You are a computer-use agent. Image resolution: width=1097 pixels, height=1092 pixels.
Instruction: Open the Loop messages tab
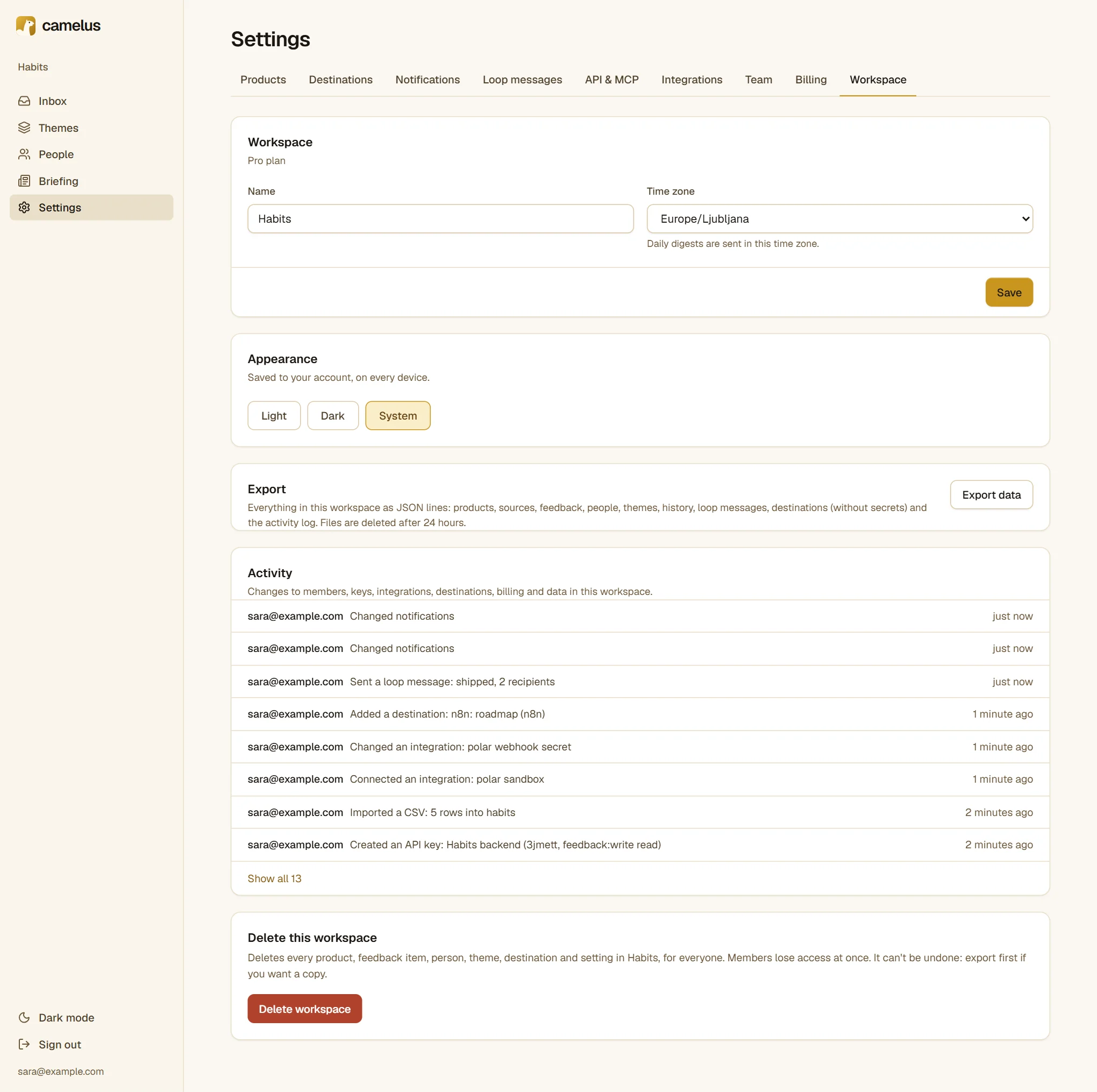(522, 80)
